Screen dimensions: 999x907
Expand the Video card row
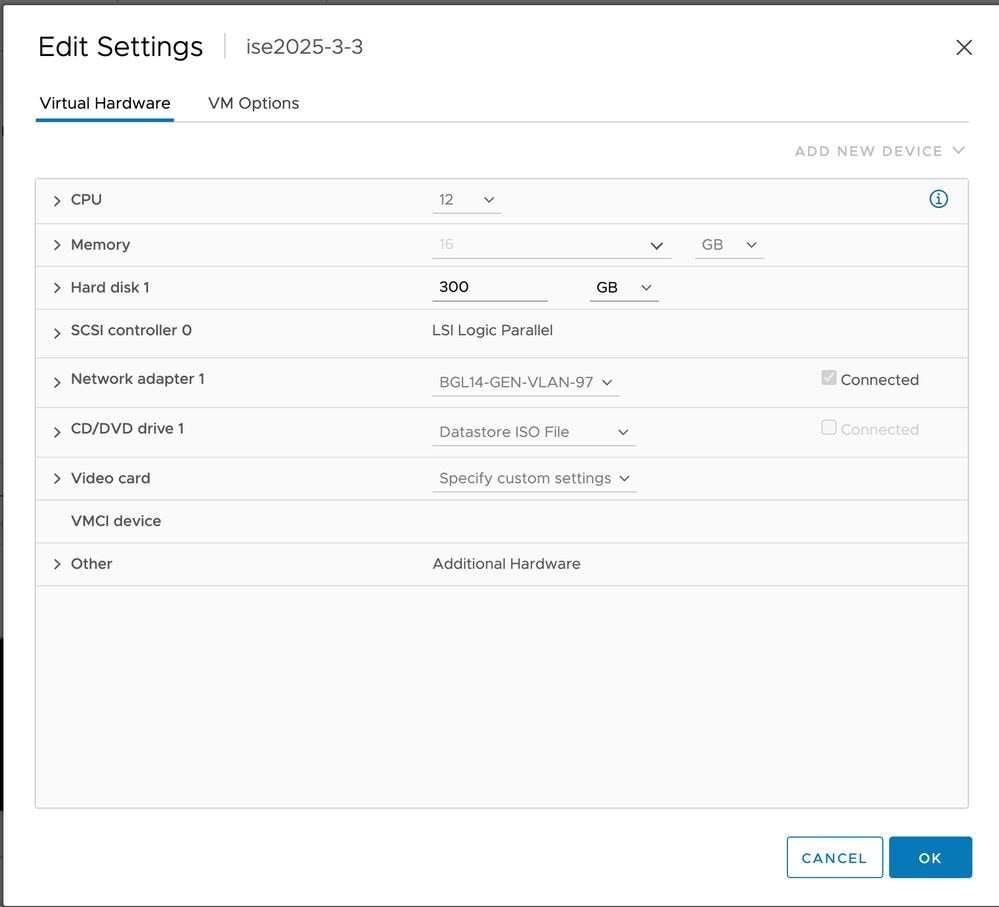tap(57, 480)
